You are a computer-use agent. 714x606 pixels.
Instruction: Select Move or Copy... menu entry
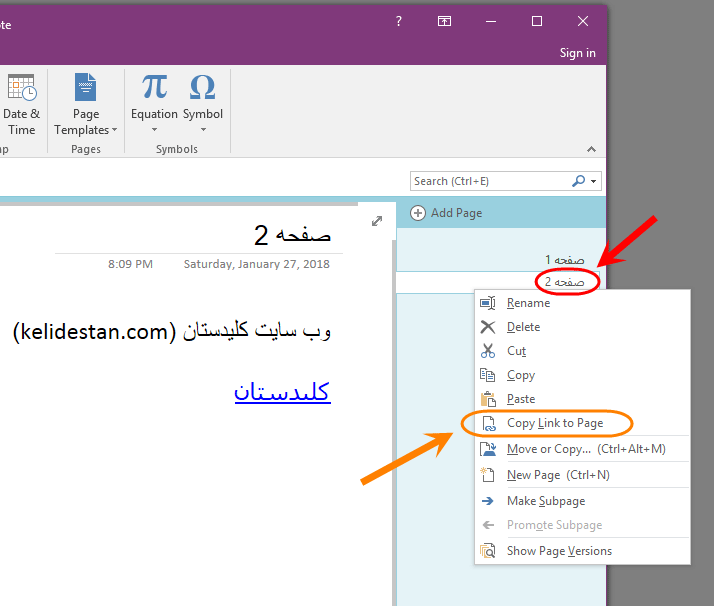coord(582,449)
